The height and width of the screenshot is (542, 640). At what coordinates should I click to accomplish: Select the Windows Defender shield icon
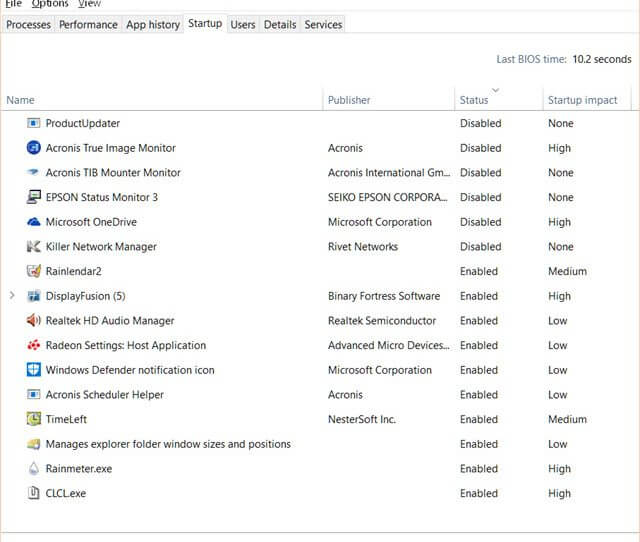click(33, 370)
